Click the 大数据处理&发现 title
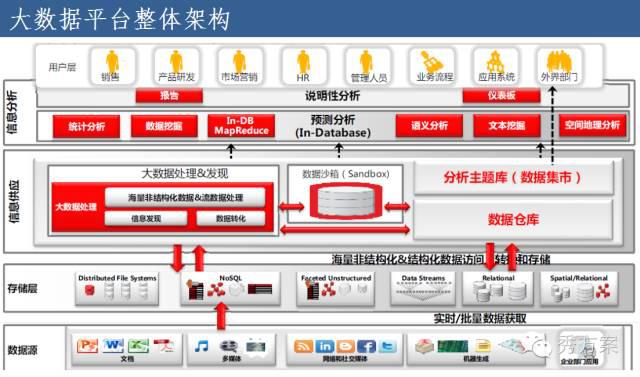 184,173
